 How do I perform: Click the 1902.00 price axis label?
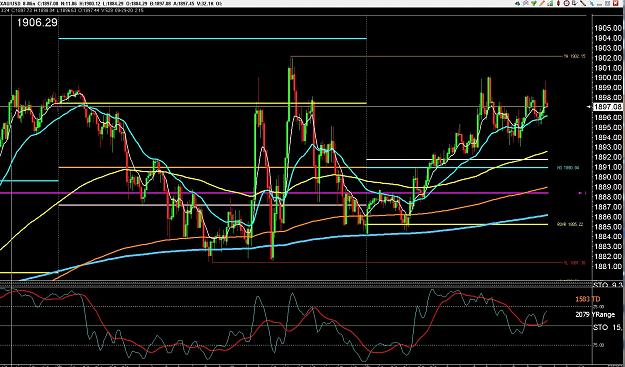pos(608,58)
